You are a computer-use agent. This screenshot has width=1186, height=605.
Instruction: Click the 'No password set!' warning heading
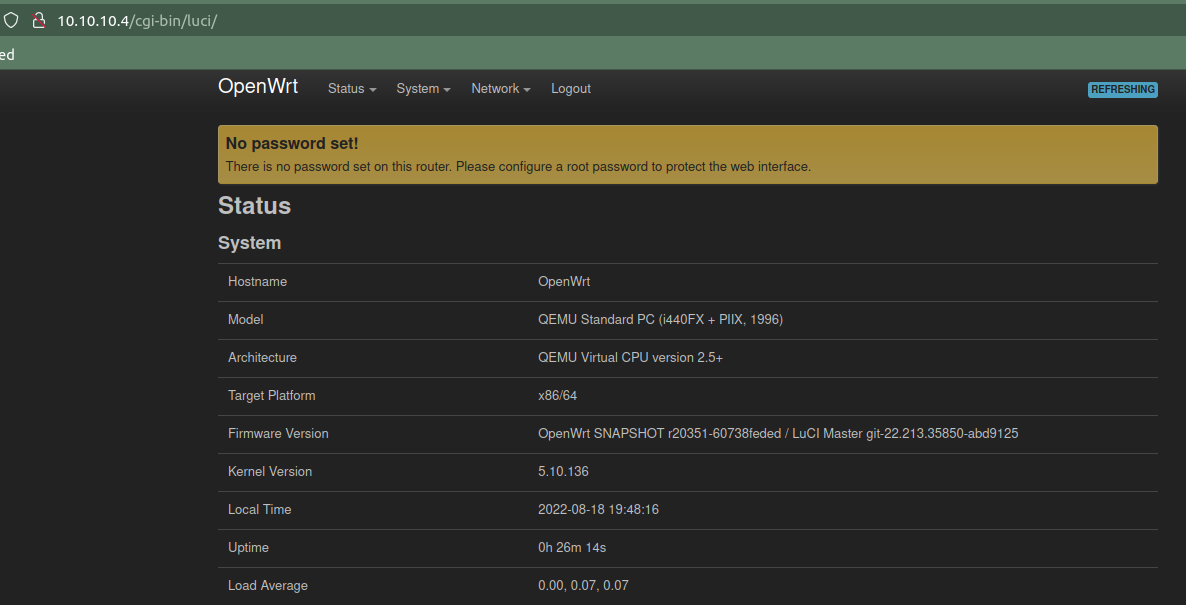point(292,144)
